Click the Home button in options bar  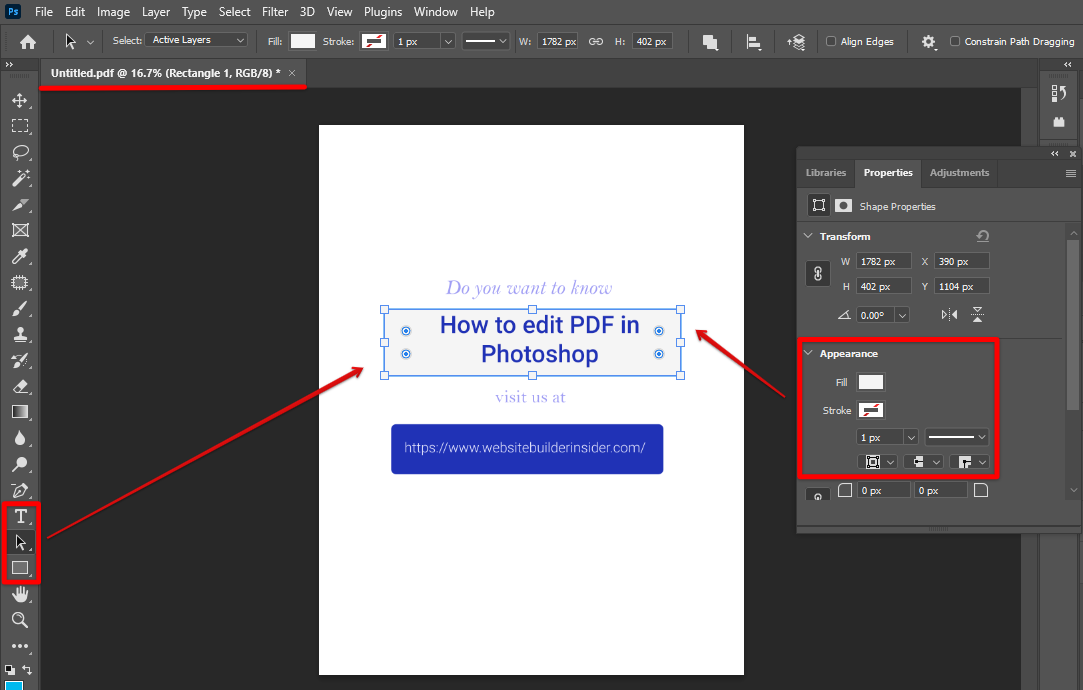(28, 42)
